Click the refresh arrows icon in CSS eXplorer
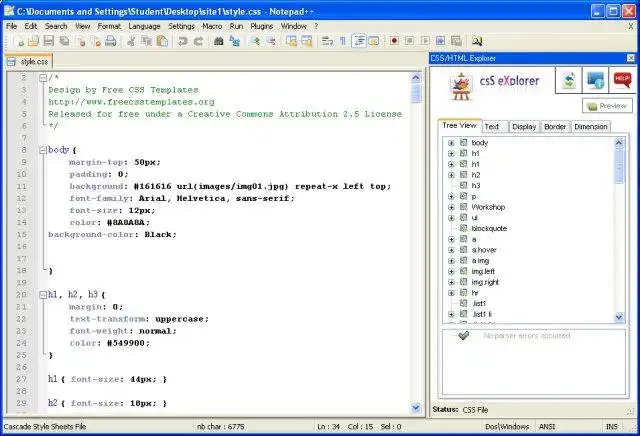Image resolution: width=640 pixels, height=436 pixels. [569, 80]
